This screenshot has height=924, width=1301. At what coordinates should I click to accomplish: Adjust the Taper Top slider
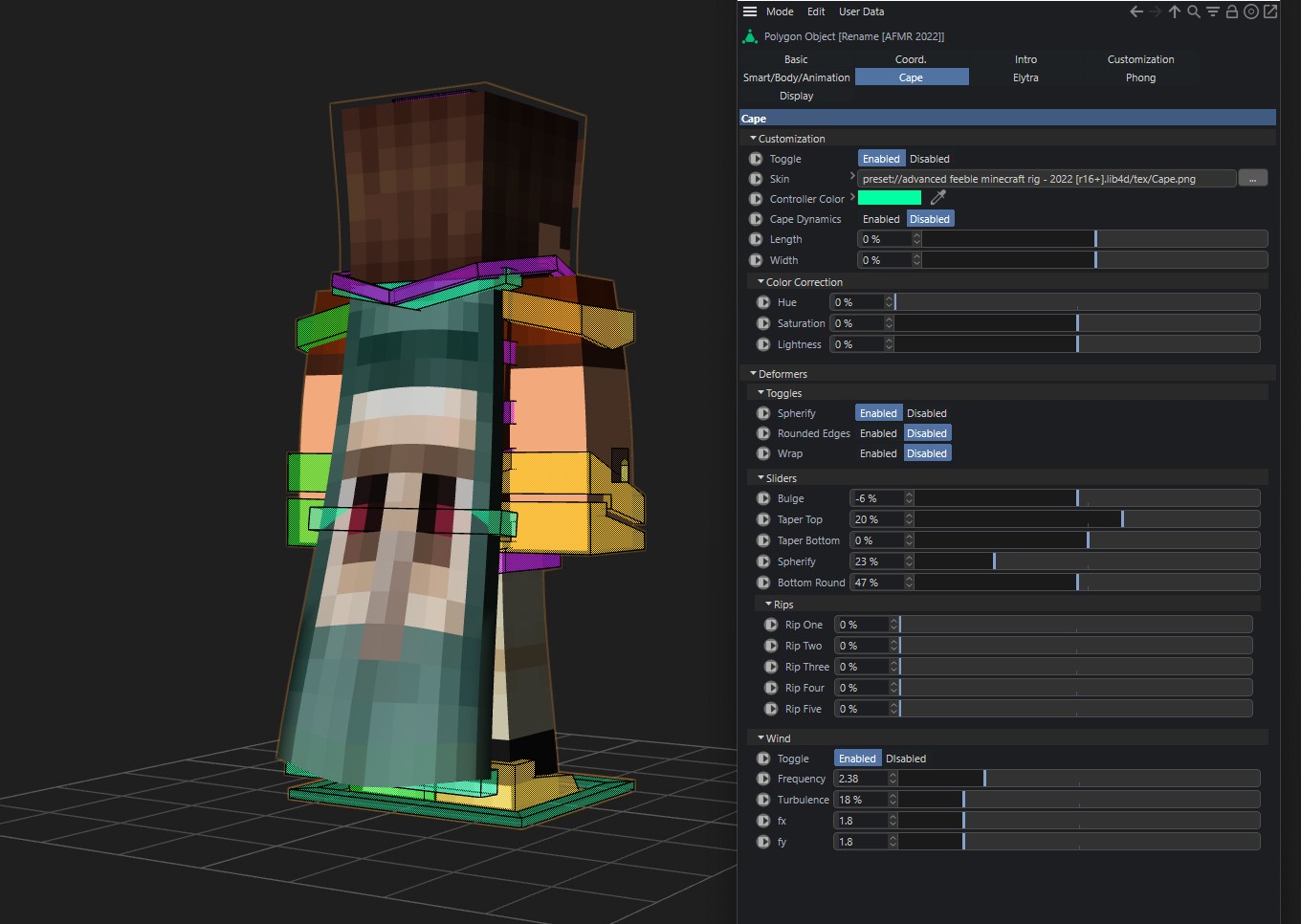pyautogui.click(x=1086, y=519)
